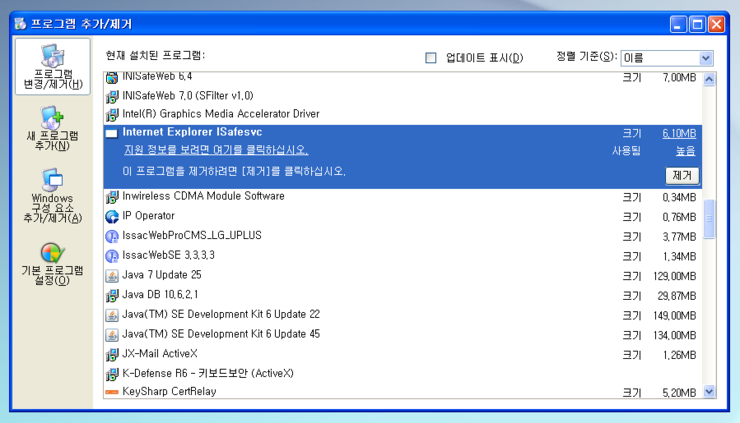Click the K-Defense R6 키보드보안 icon
Viewport: 740px width, 423px height.
click(x=112, y=374)
